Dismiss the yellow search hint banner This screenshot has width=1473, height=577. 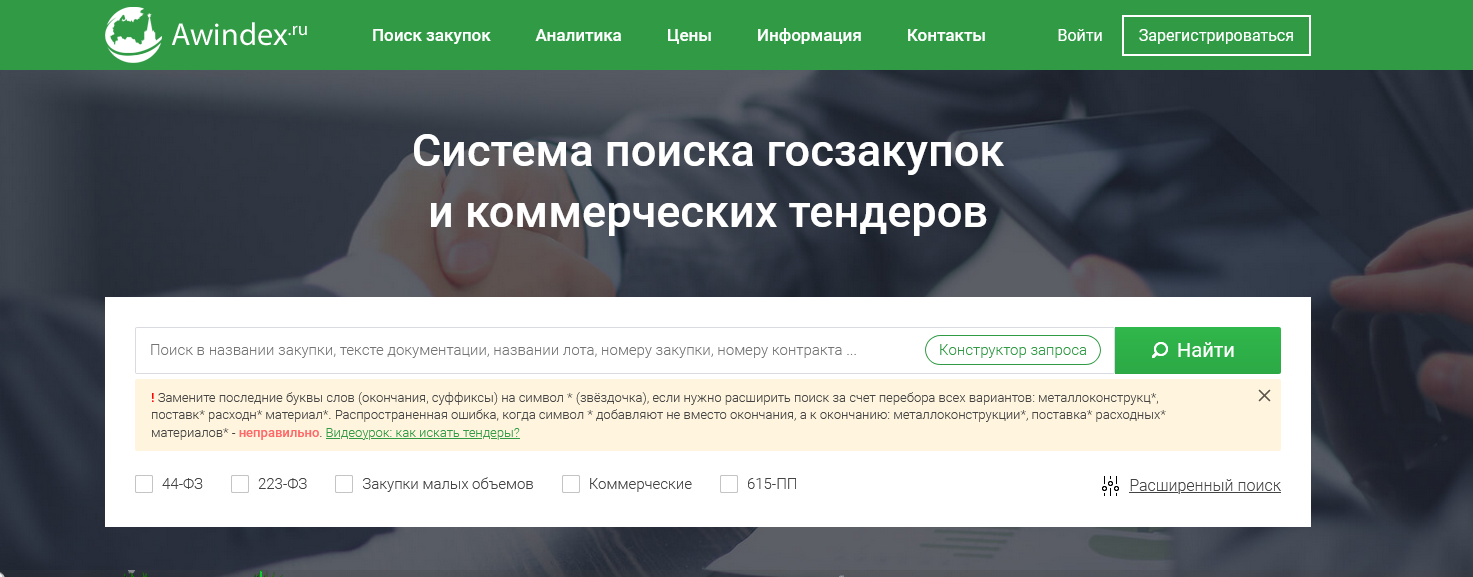click(1264, 396)
